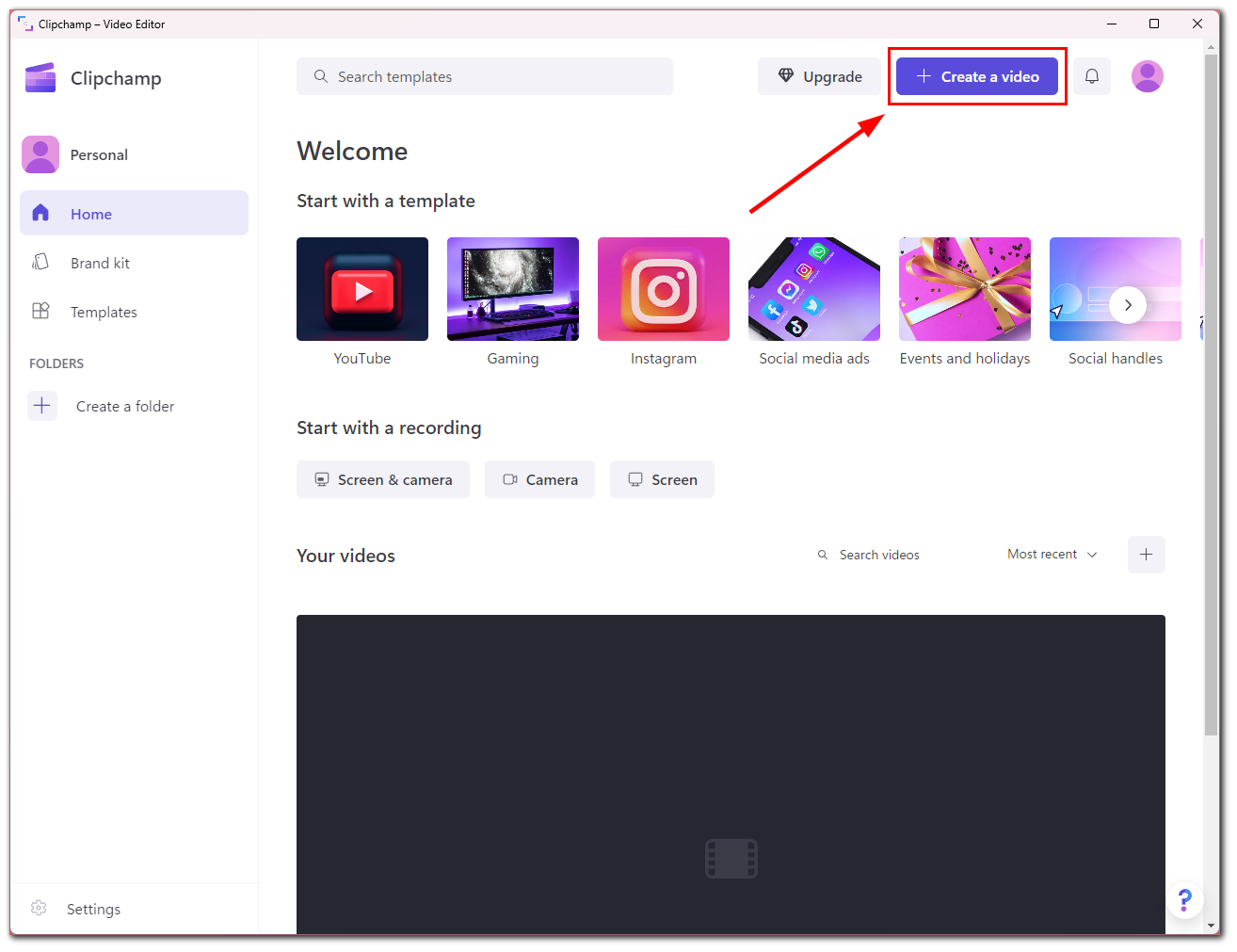Click the Social handles label
1237x952 pixels.
pos(1116,359)
